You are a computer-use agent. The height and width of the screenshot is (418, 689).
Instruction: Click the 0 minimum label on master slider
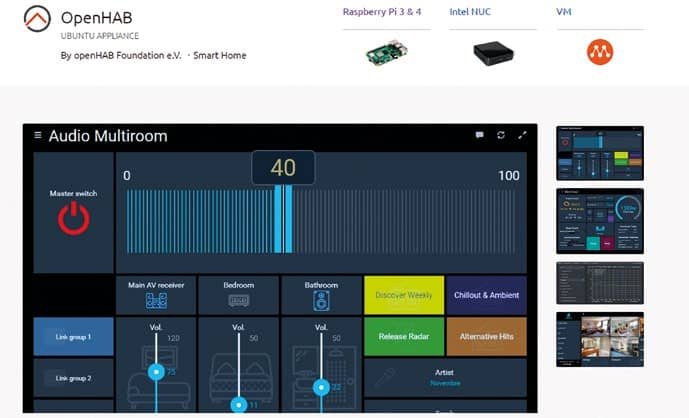(127, 176)
